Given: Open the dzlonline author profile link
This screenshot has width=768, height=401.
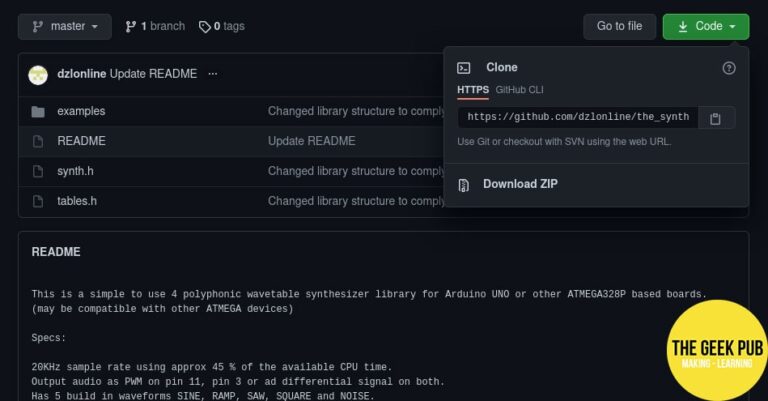Looking at the screenshot, I should (82, 74).
